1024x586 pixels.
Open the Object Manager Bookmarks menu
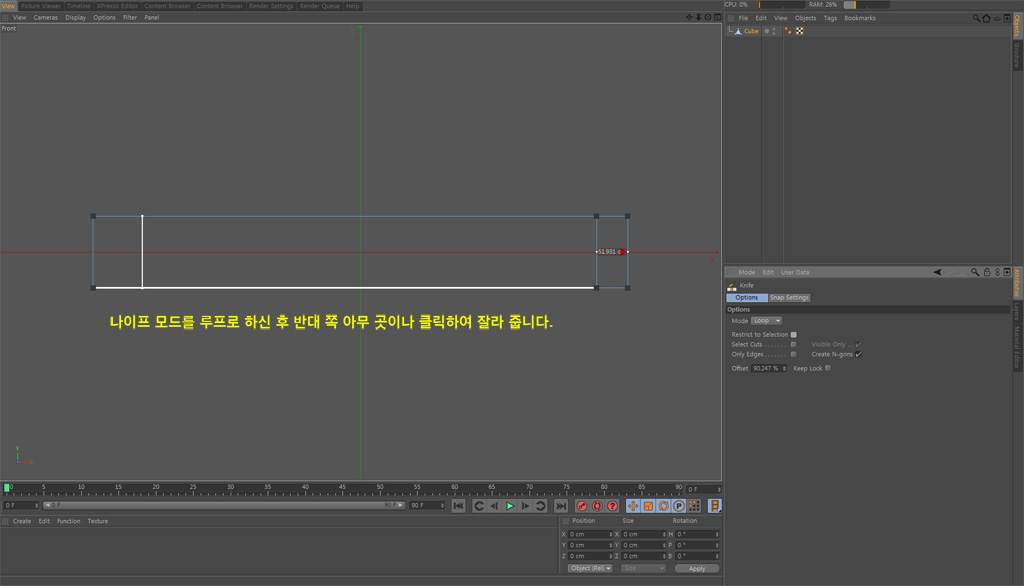click(x=859, y=18)
